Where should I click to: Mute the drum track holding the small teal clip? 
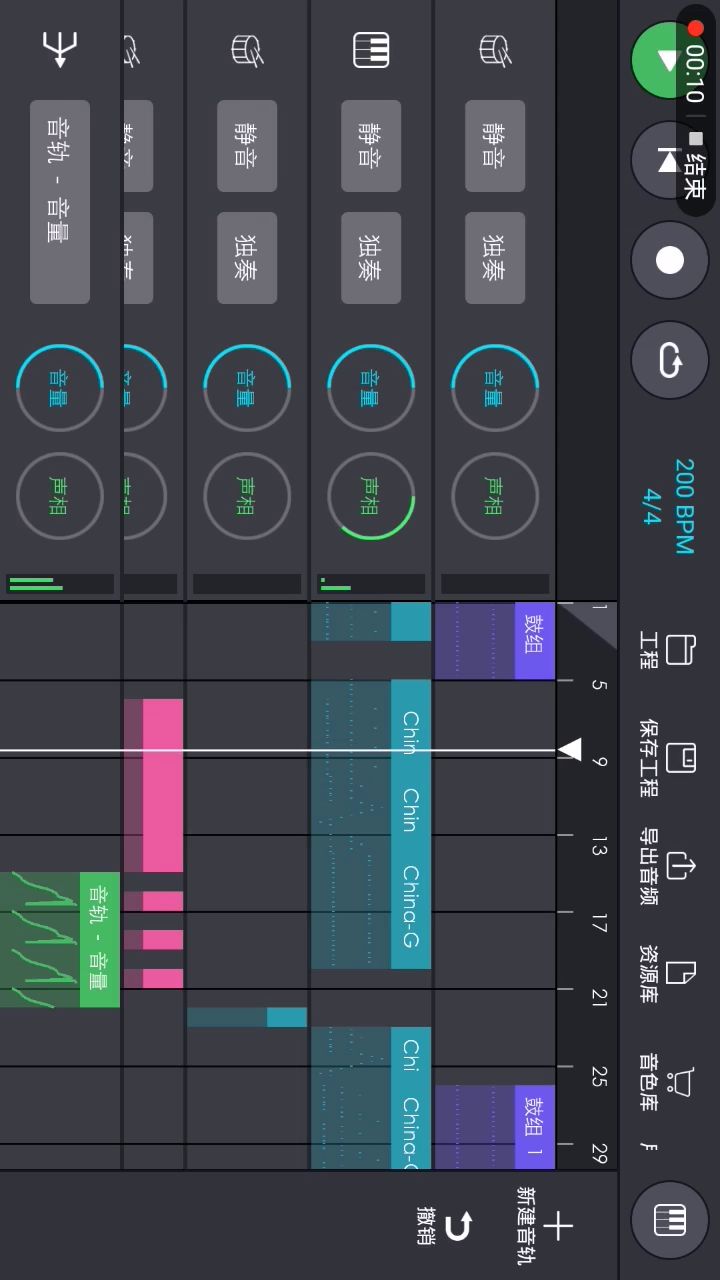point(247,145)
